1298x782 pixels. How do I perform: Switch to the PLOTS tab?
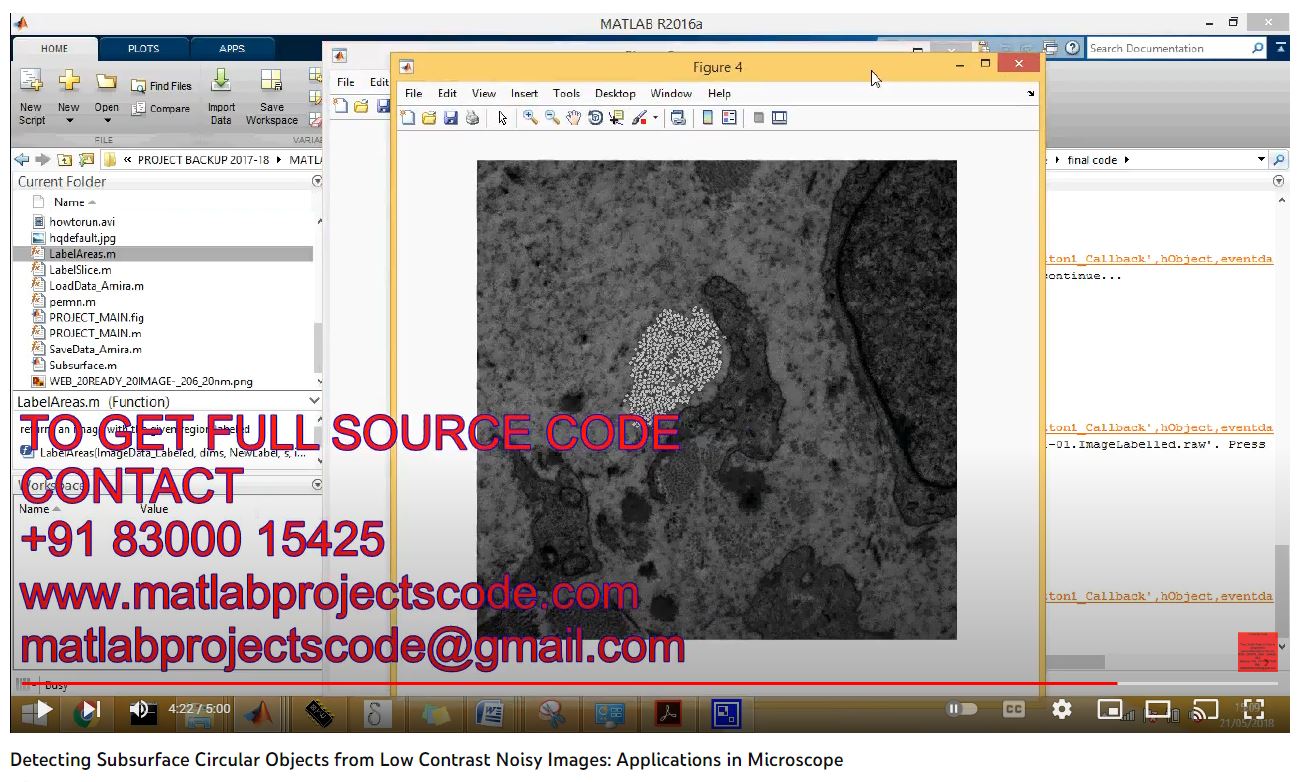tap(143, 48)
